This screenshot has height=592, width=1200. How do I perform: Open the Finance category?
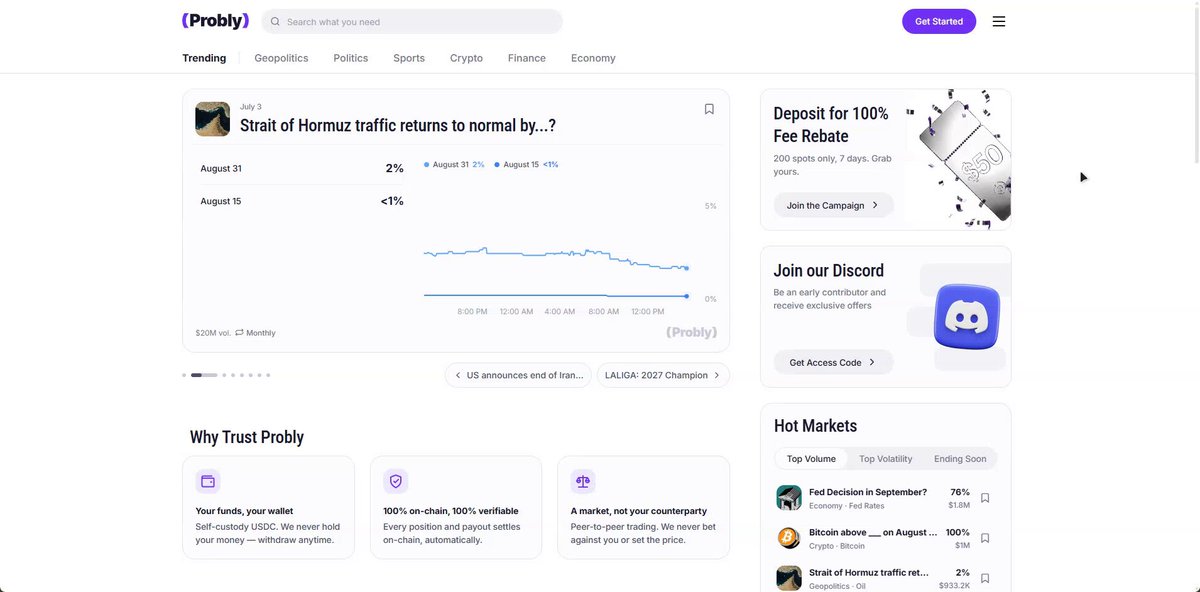[527, 58]
